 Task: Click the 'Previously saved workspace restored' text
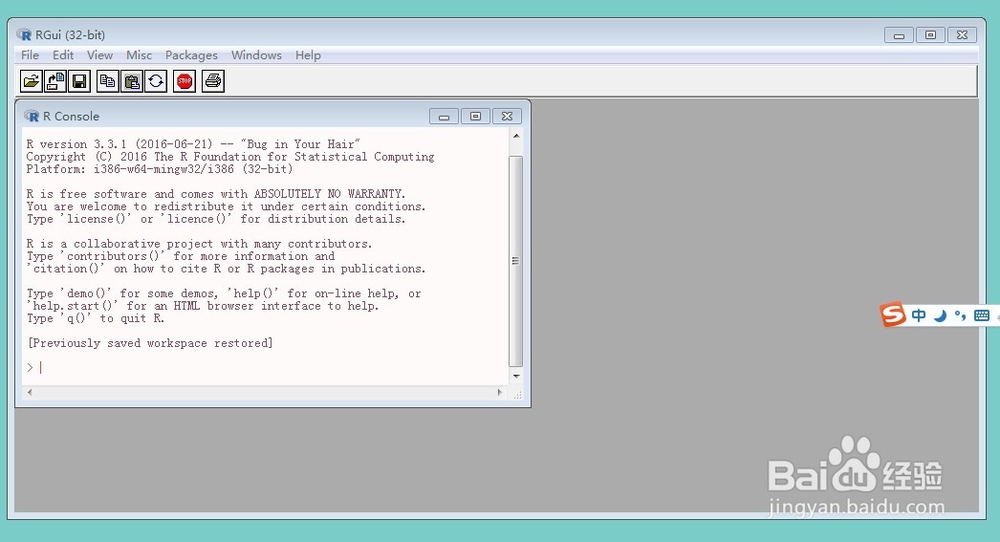click(x=150, y=343)
